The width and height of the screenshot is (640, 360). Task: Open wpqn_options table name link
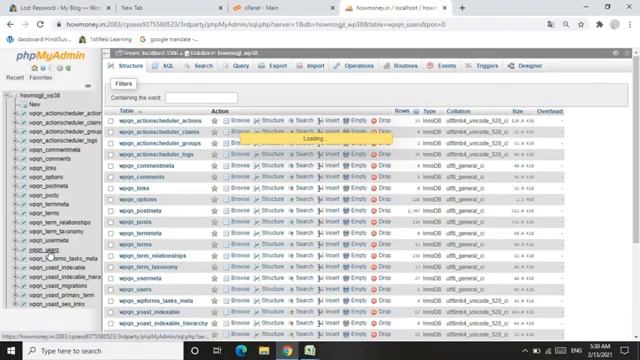[x=138, y=200]
